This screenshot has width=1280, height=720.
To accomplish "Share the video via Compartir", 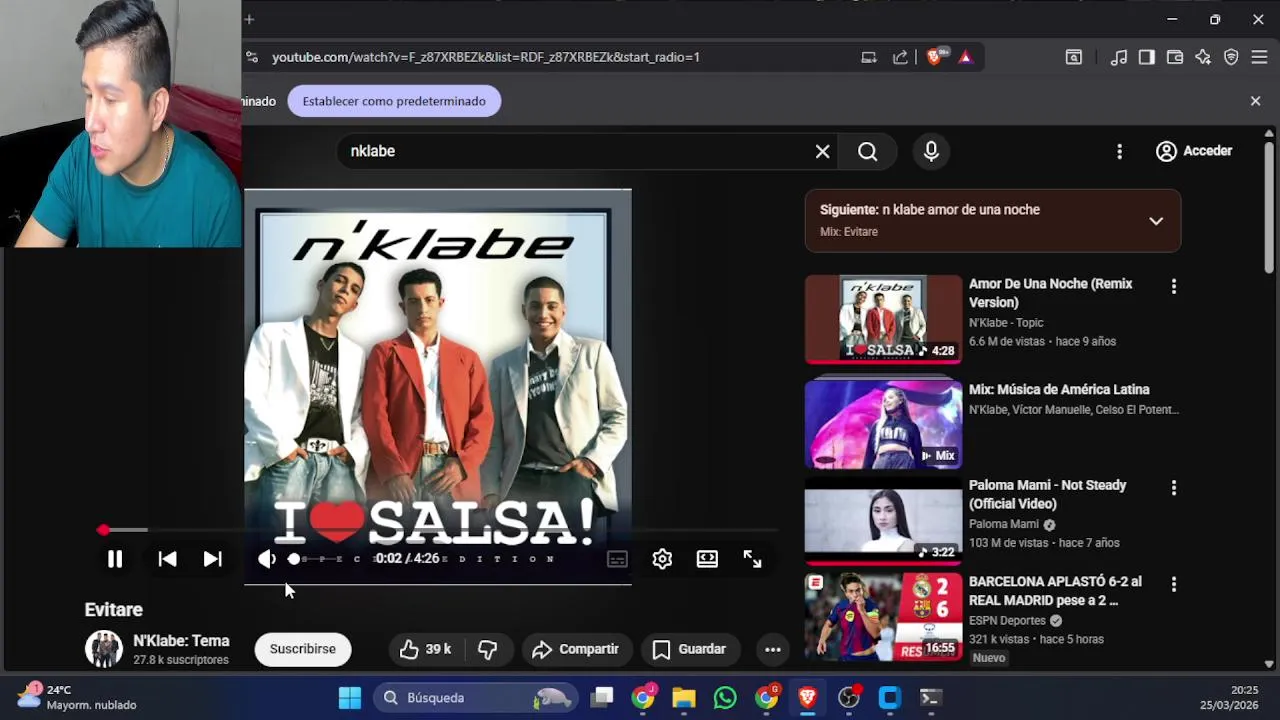I will point(575,649).
